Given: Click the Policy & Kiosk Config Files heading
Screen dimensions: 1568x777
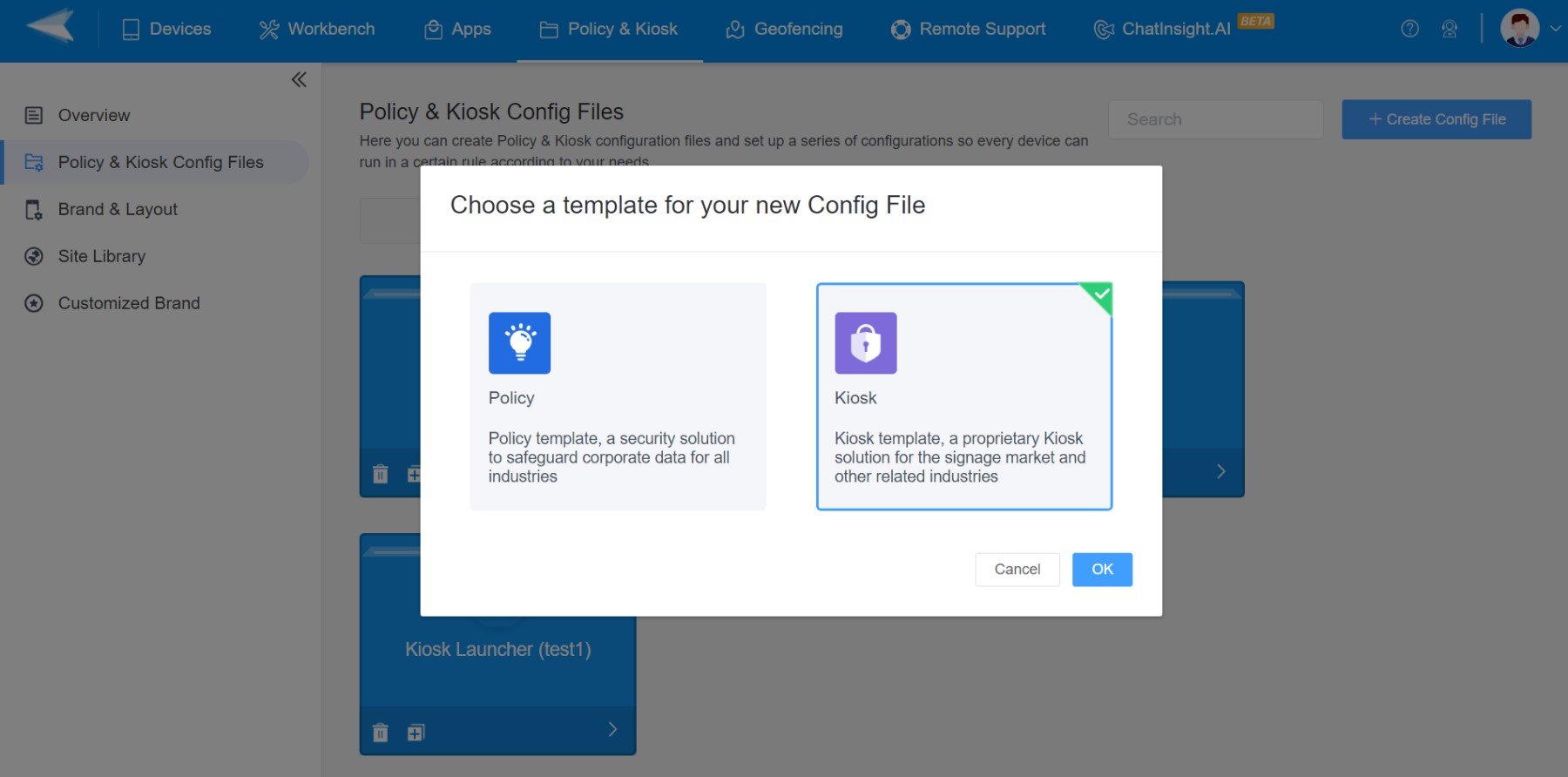Looking at the screenshot, I should tap(491, 112).
